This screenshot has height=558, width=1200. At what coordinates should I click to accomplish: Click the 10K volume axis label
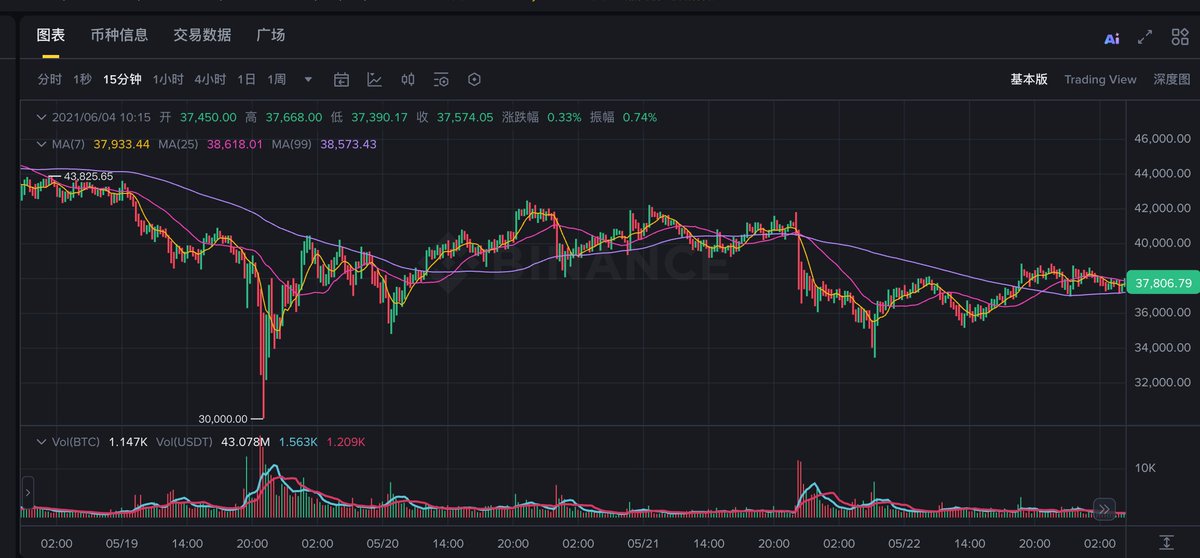click(x=1145, y=468)
